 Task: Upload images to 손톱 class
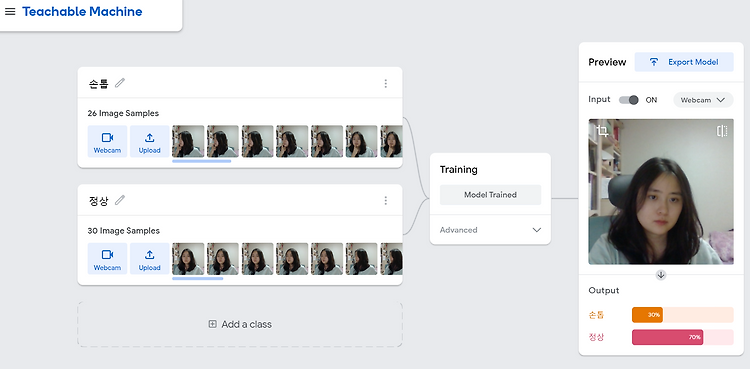coord(149,142)
